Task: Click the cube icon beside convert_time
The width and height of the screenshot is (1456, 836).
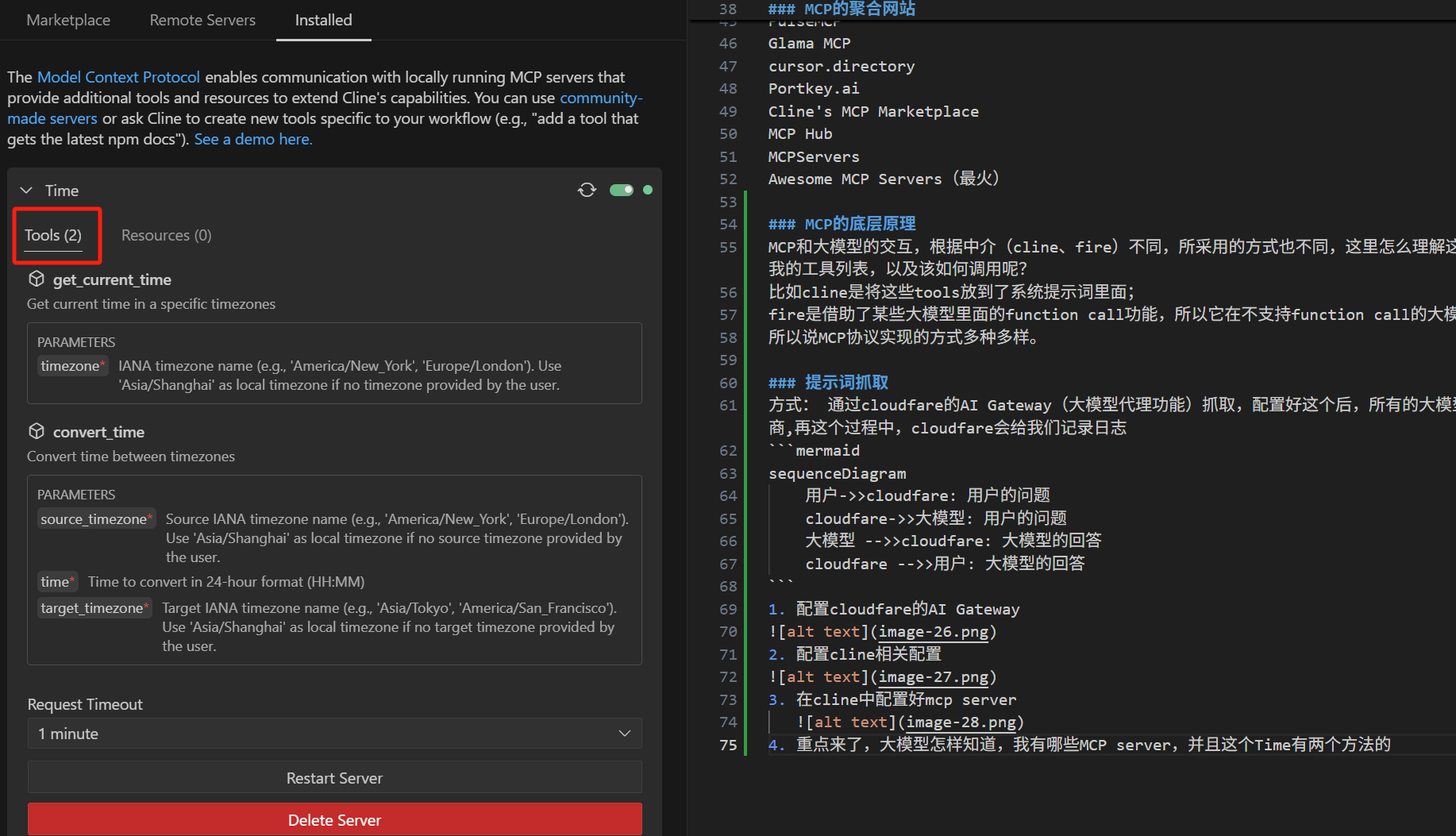Action: tap(37, 432)
